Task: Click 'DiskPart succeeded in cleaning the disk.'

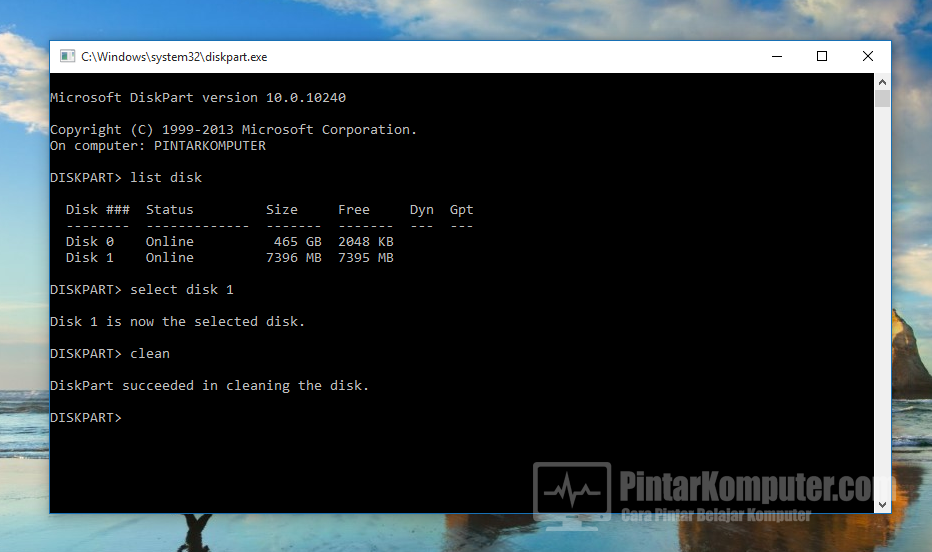Action: coord(209,386)
